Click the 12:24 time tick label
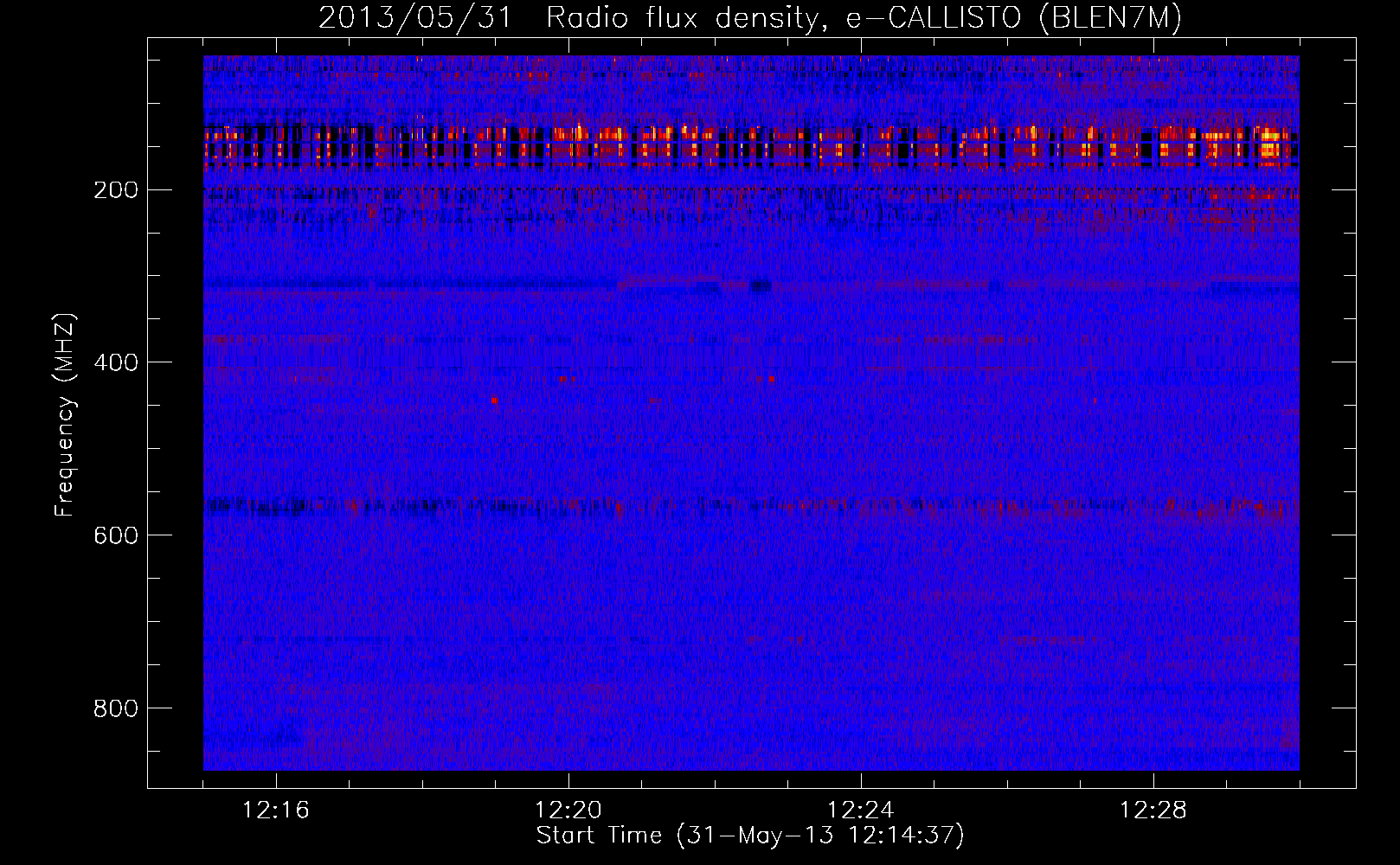 click(x=861, y=811)
